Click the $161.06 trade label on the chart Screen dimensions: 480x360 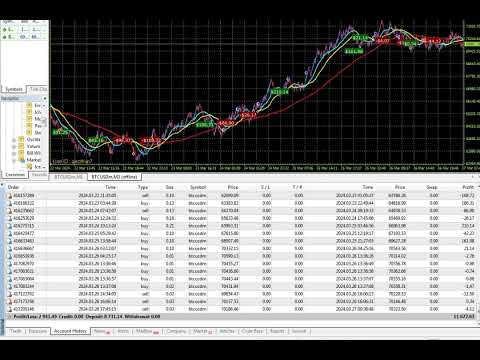[x=354, y=52]
